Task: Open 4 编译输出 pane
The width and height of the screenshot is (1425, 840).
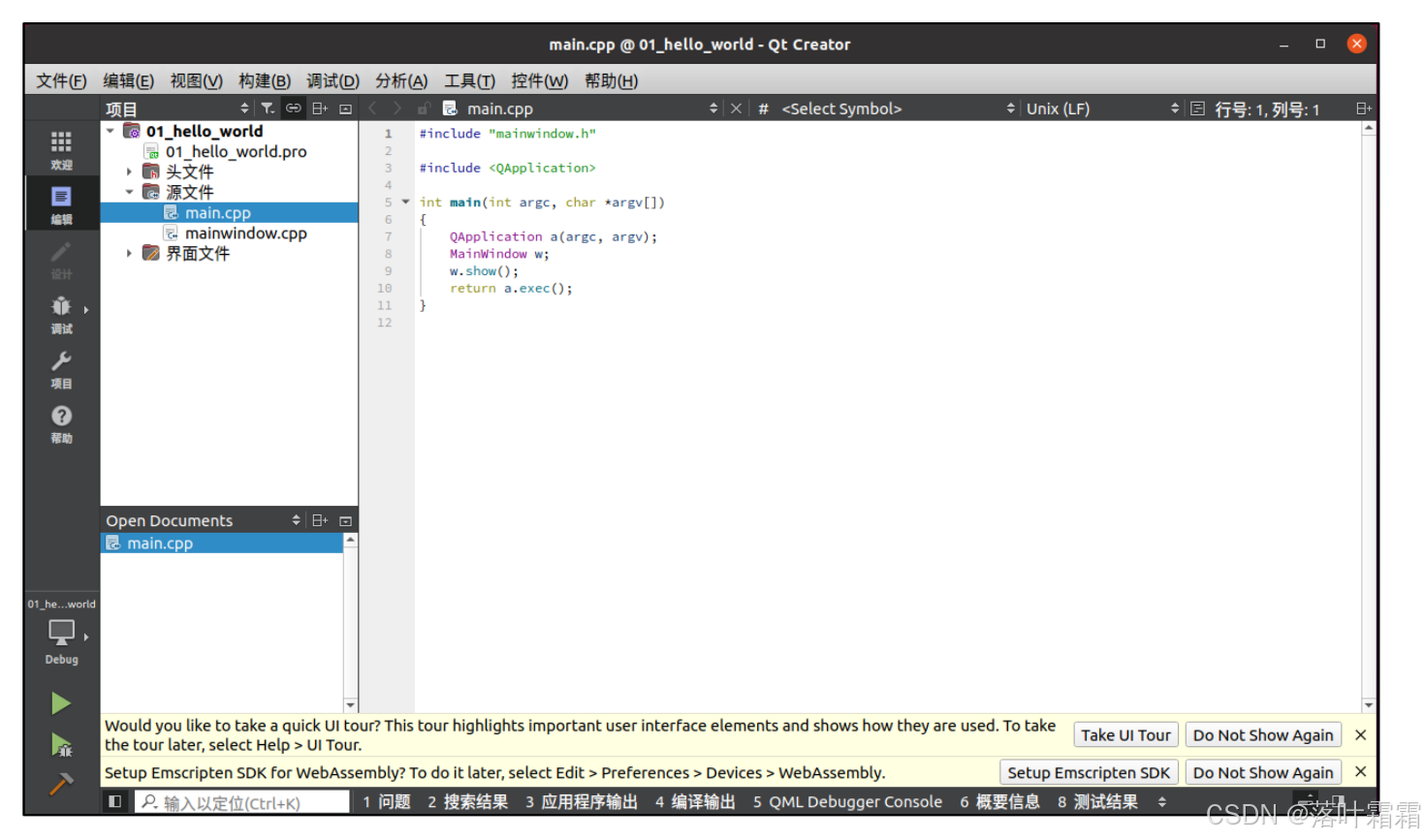Action: (695, 801)
